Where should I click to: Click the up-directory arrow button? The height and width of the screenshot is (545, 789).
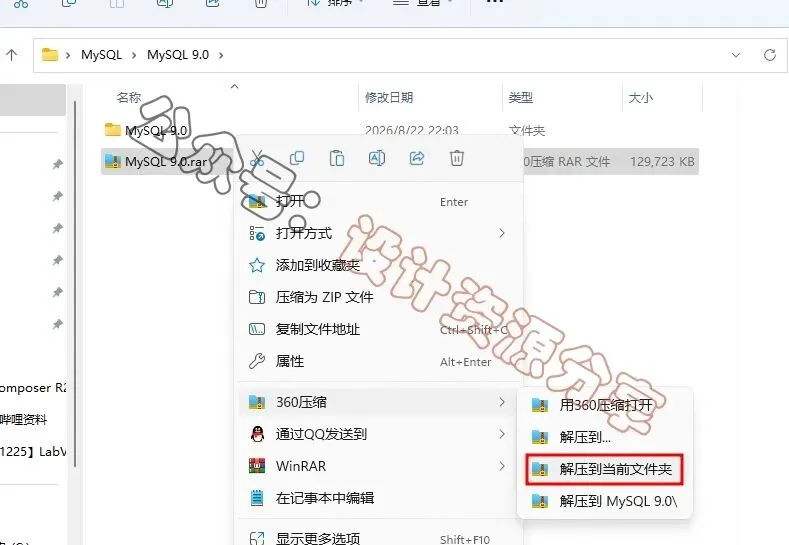click(12, 55)
